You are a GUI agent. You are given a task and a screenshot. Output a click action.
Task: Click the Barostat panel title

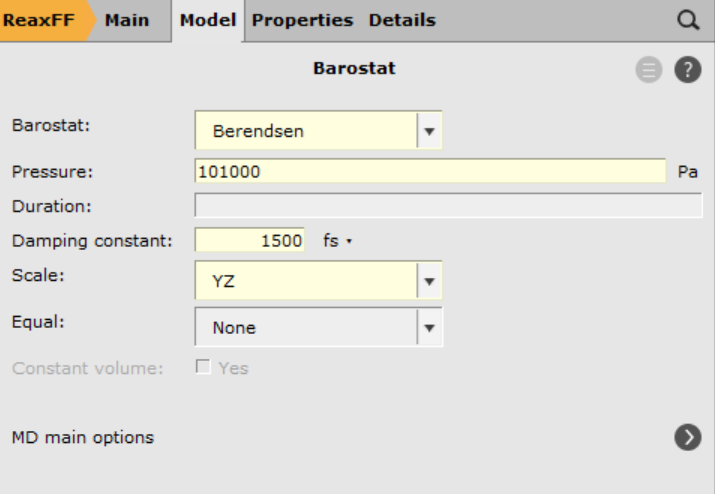(354, 69)
